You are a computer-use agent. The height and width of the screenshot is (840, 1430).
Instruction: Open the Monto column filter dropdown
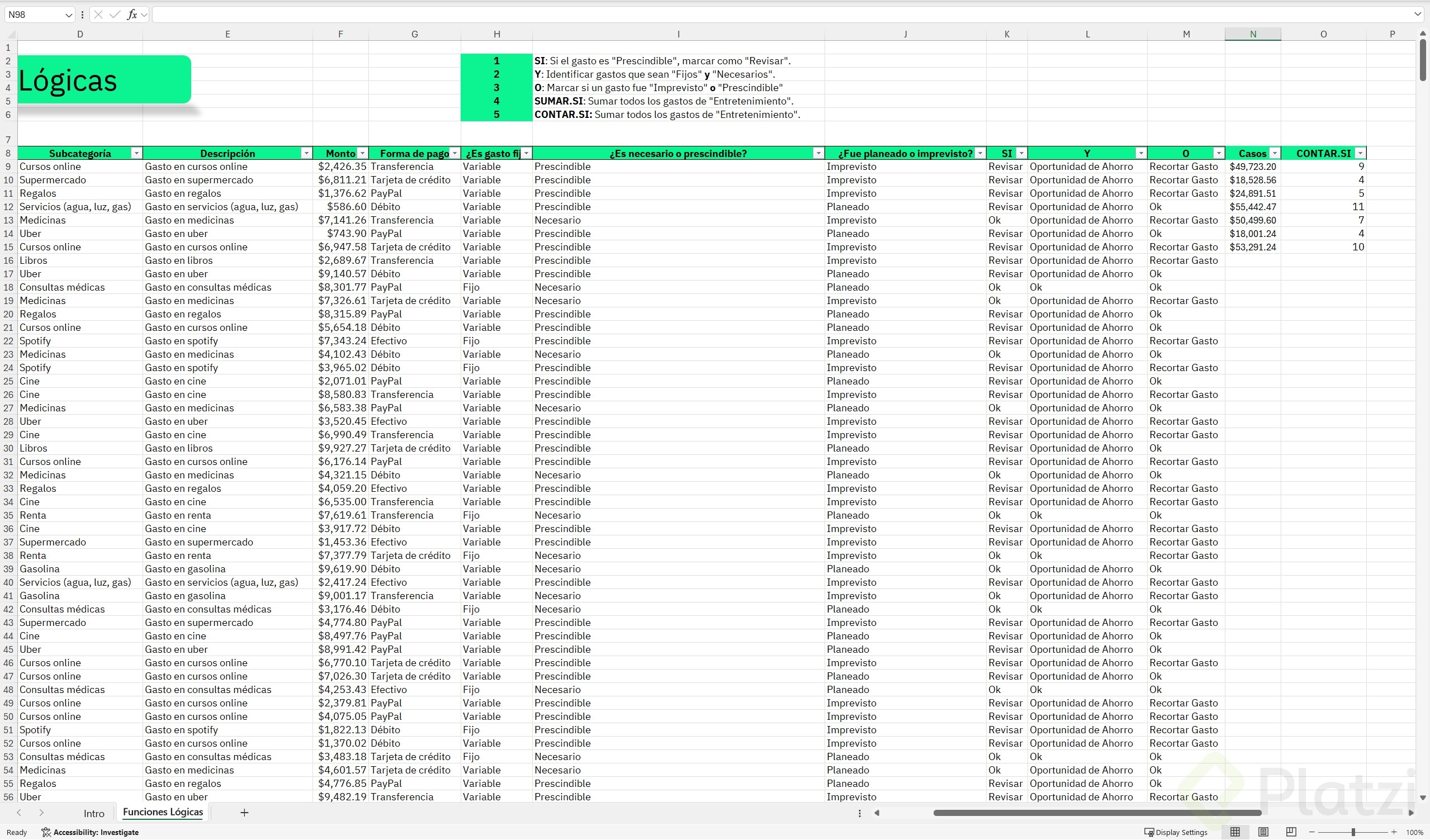coord(363,153)
